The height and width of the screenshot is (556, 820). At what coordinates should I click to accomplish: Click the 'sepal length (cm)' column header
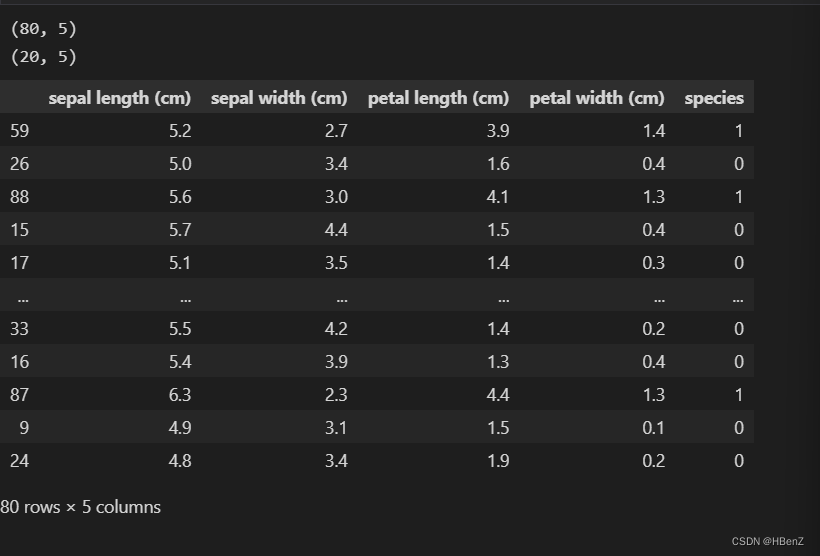(x=120, y=98)
